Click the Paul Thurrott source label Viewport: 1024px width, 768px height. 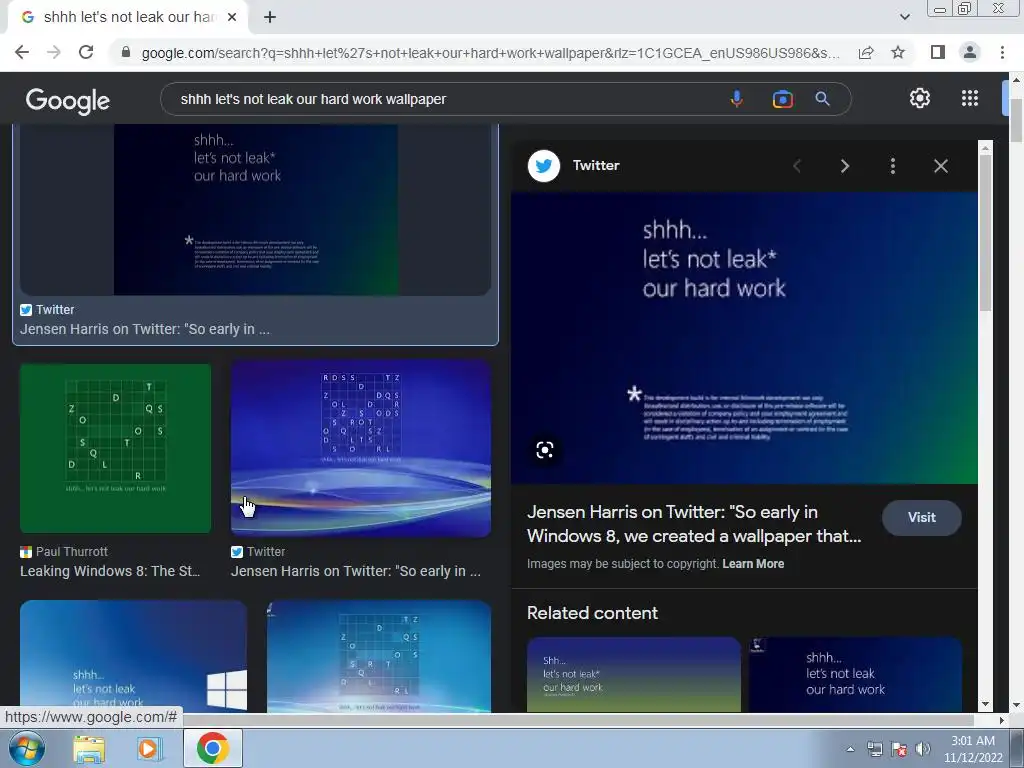coord(72,552)
